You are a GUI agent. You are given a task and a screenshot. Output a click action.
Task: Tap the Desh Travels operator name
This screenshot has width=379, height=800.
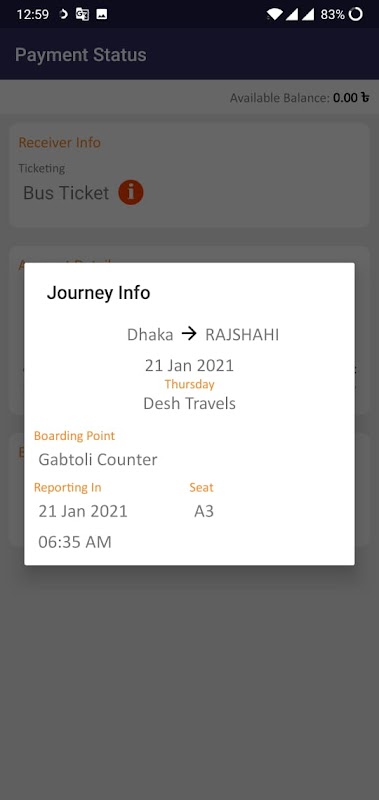189,404
